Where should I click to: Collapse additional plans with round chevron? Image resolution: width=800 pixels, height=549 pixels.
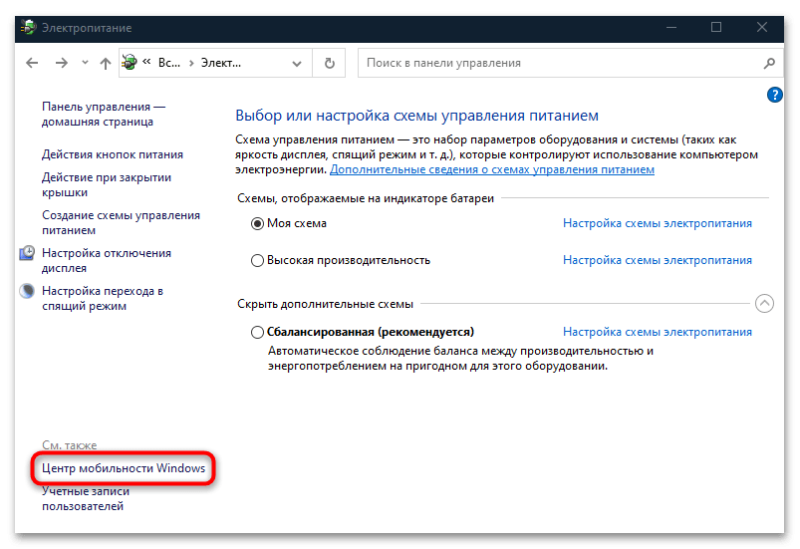point(764,304)
